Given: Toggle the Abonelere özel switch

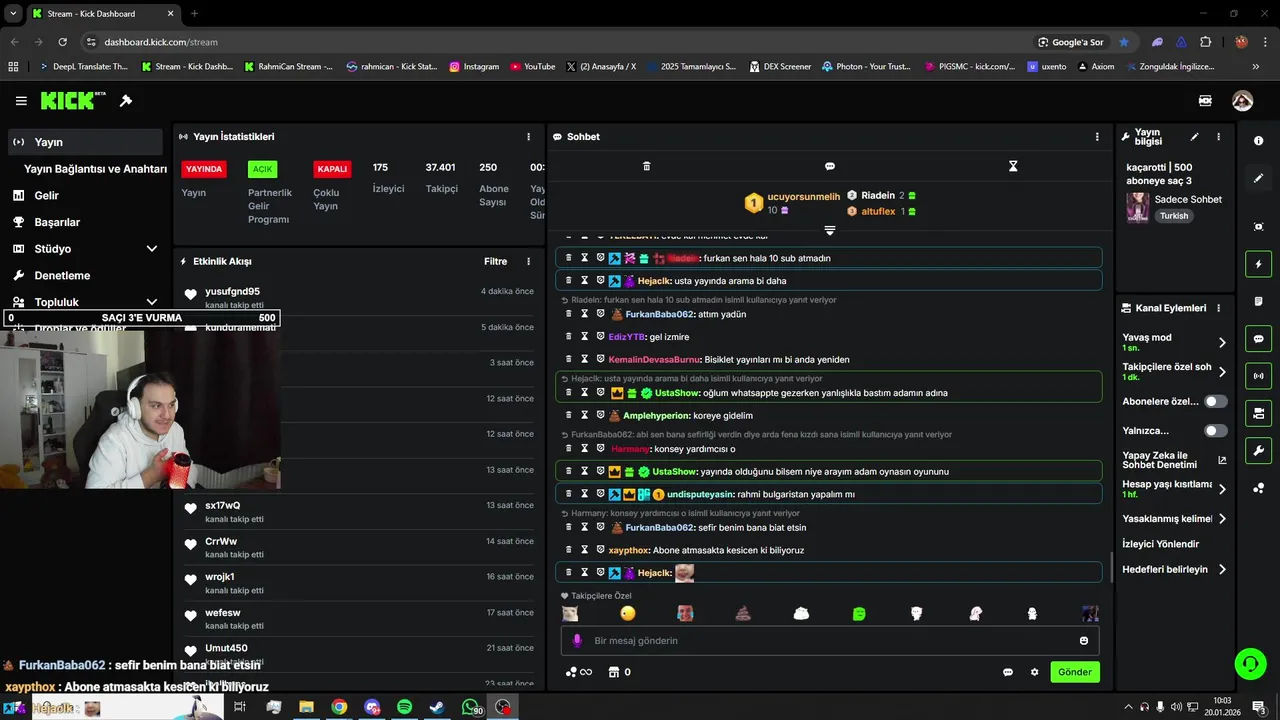Looking at the screenshot, I should [x=1216, y=401].
